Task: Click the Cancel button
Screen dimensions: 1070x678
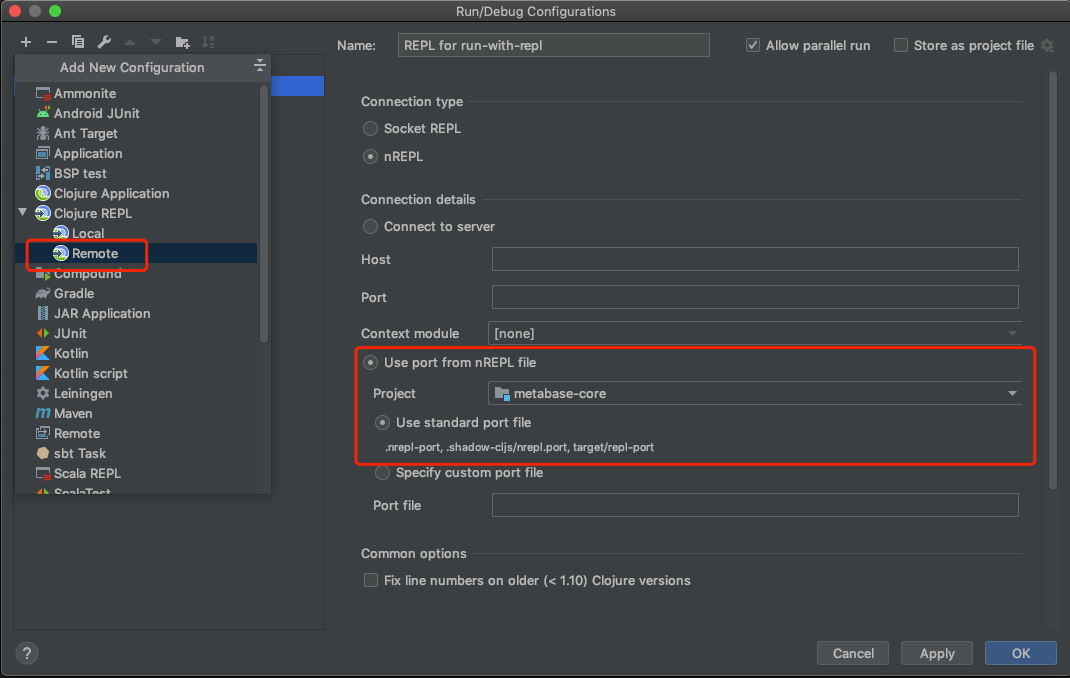Action: [x=853, y=653]
